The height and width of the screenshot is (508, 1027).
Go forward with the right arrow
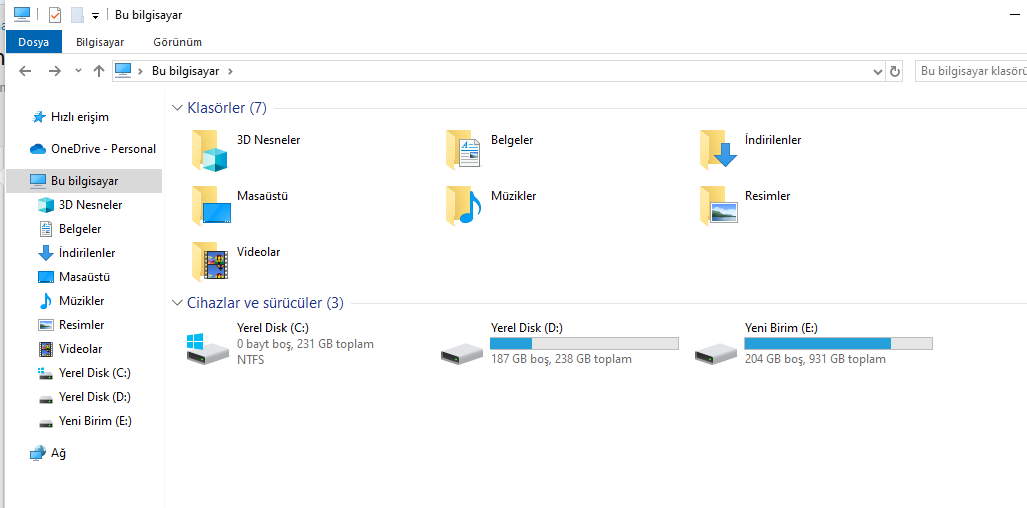[x=55, y=71]
